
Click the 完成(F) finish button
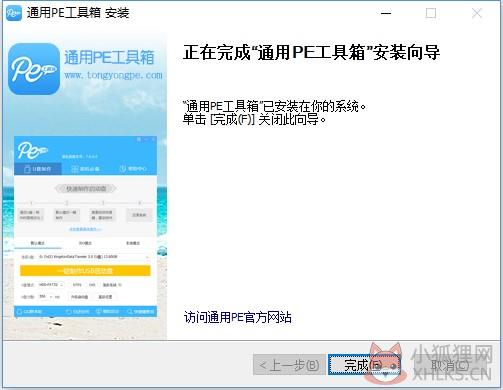point(364,365)
